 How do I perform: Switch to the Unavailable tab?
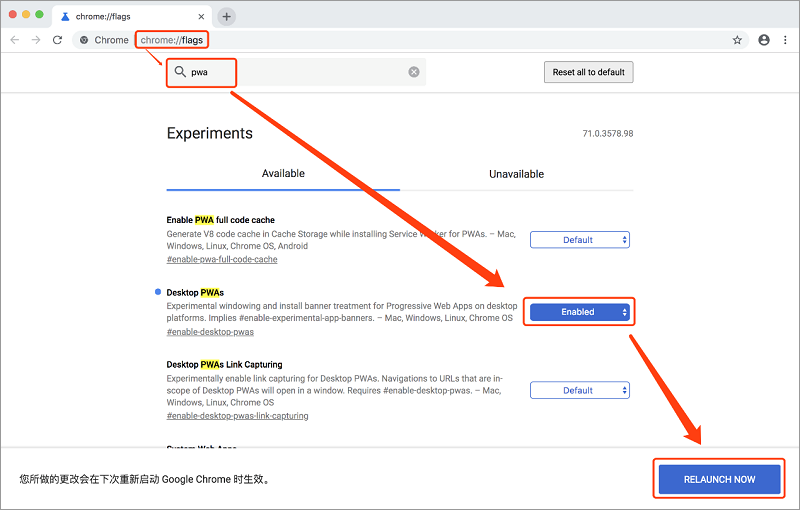pyautogui.click(x=516, y=174)
